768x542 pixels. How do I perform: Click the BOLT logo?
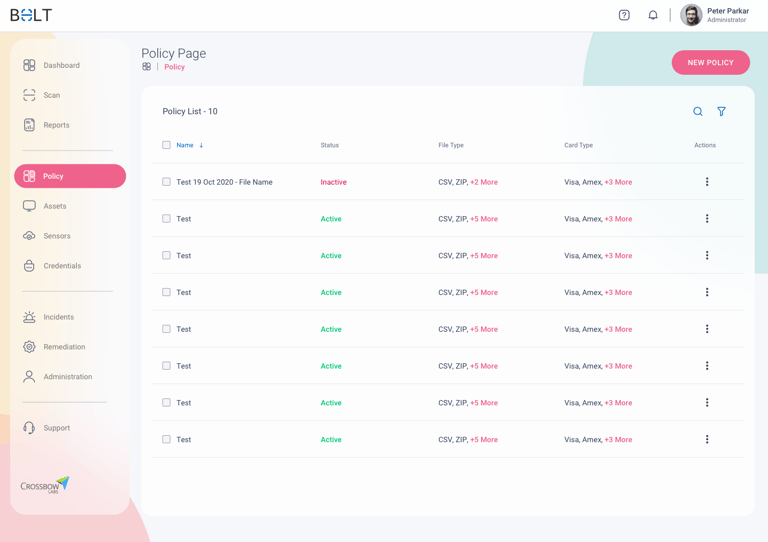coord(31,15)
